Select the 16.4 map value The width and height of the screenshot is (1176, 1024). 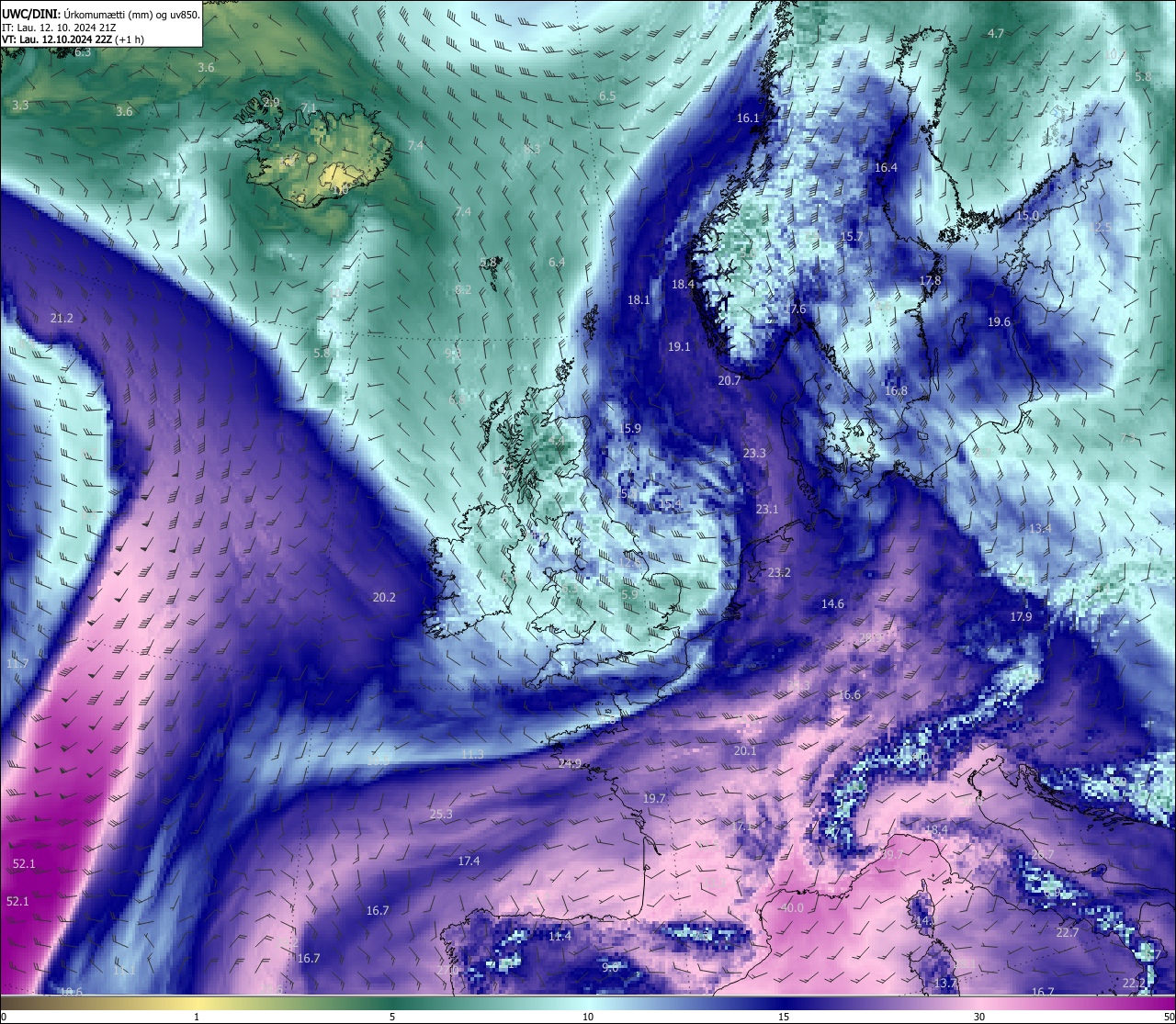pyautogui.click(x=886, y=167)
